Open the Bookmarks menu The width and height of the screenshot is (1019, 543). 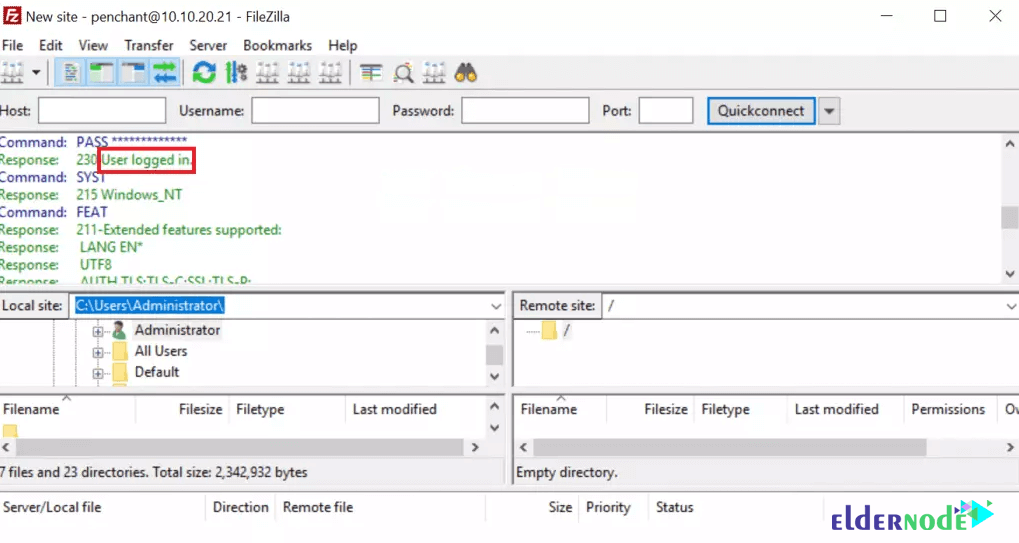pos(277,45)
